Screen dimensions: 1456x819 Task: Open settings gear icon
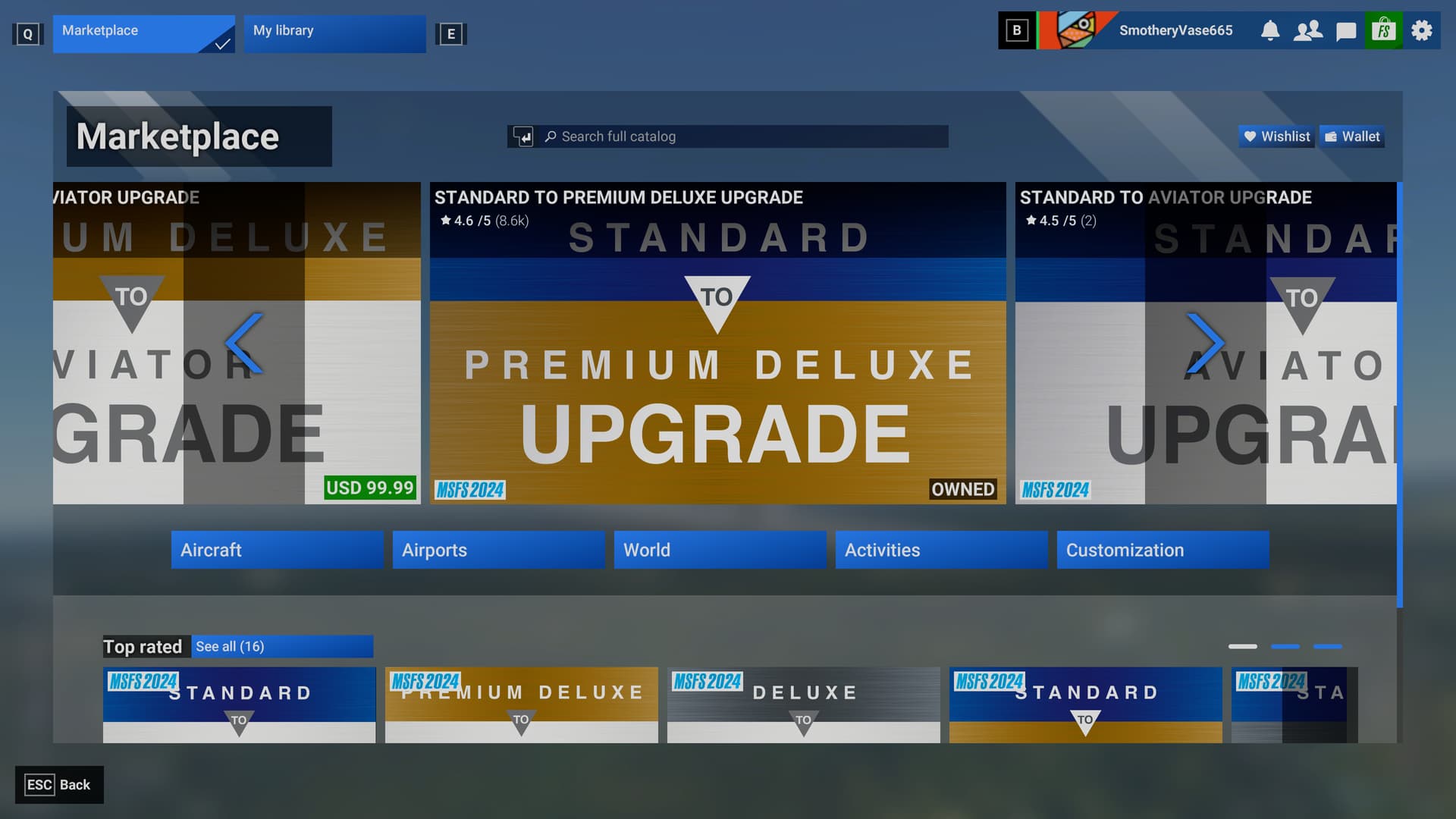[x=1422, y=30]
